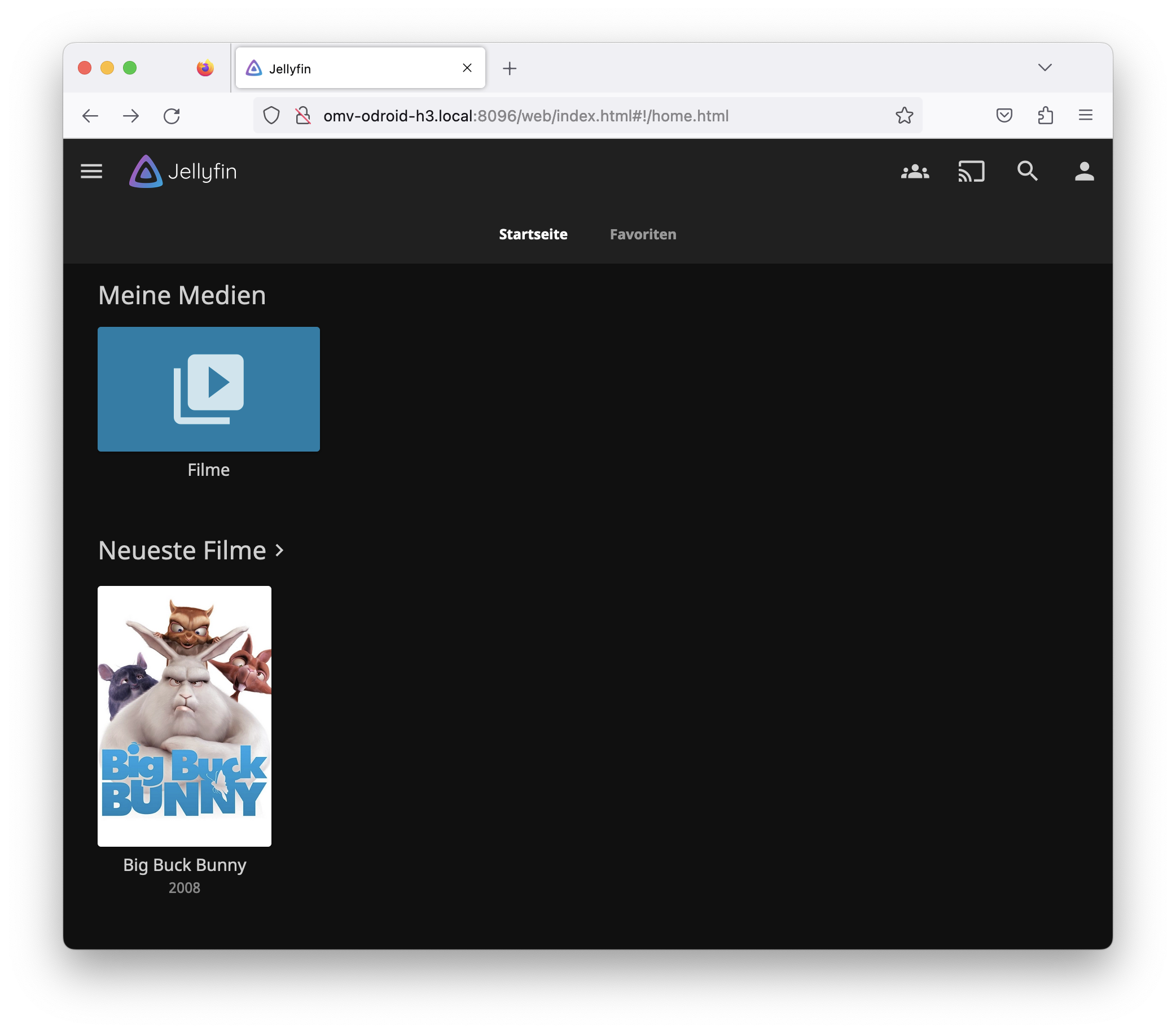Select the Startseite tab
The image size is (1176, 1033).
coord(533,234)
